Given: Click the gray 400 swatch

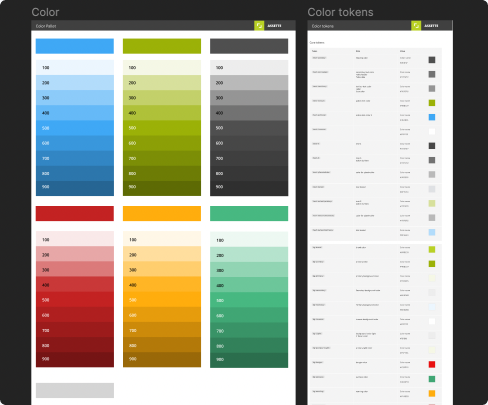Looking at the screenshot, I should pos(249,113).
